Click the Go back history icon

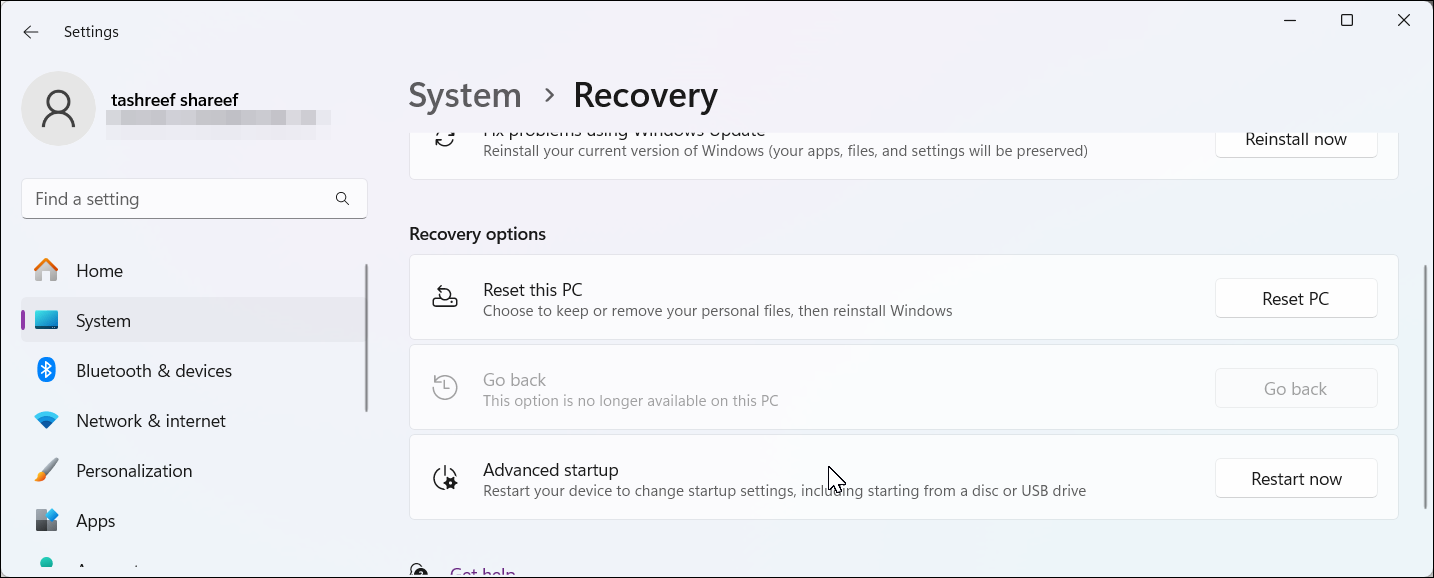pos(445,388)
